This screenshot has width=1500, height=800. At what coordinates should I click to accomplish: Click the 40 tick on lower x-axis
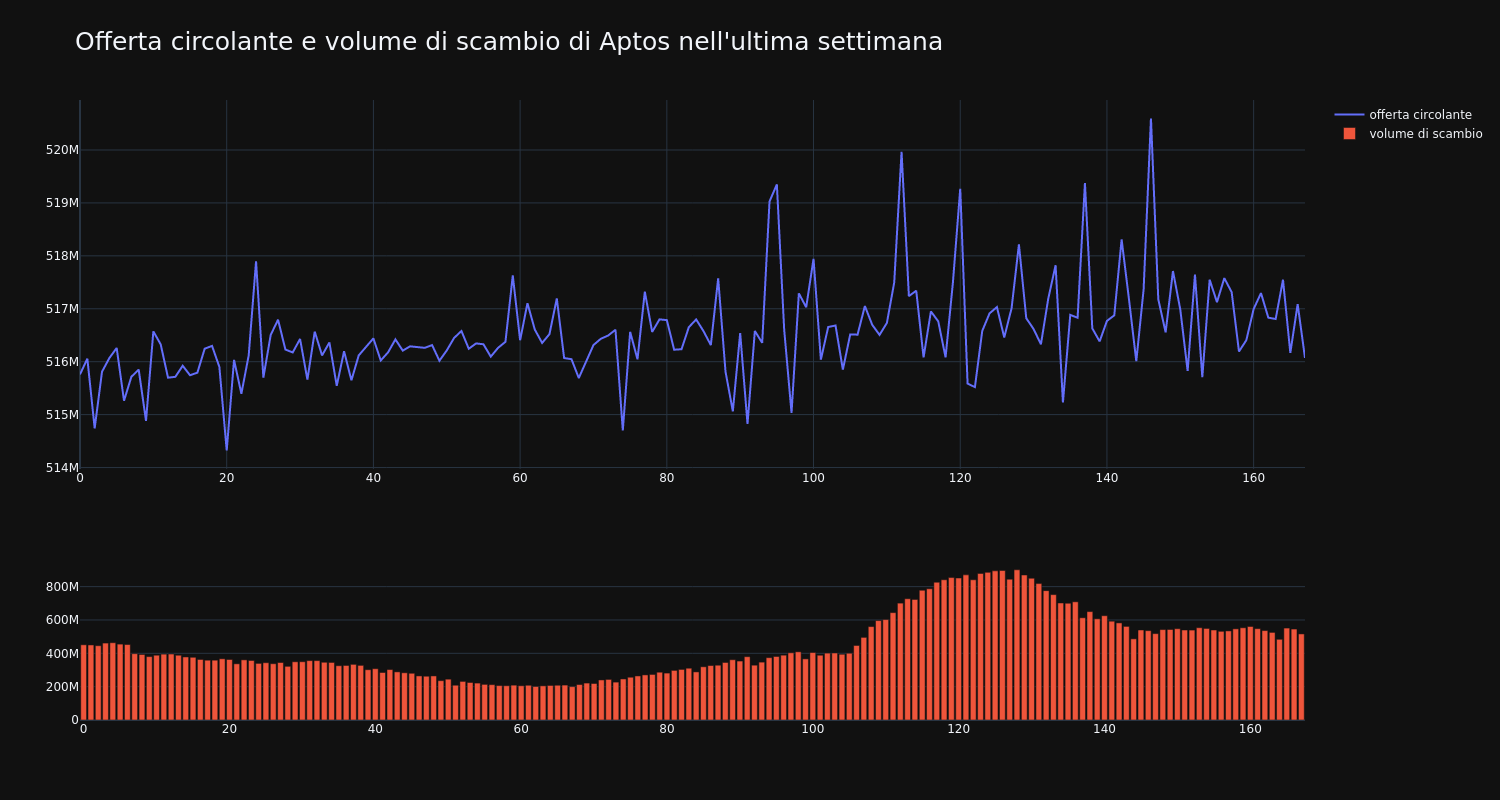click(375, 730)
